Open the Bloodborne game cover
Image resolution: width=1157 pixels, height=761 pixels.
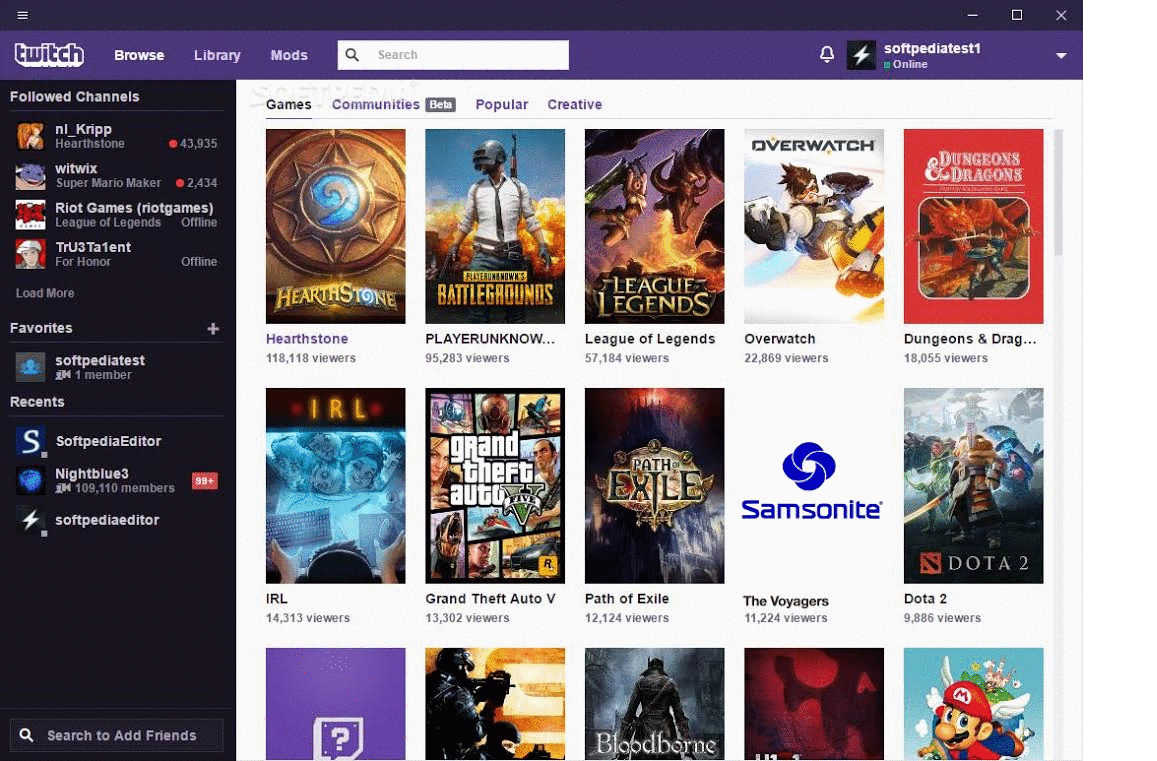tap(655, 704)
